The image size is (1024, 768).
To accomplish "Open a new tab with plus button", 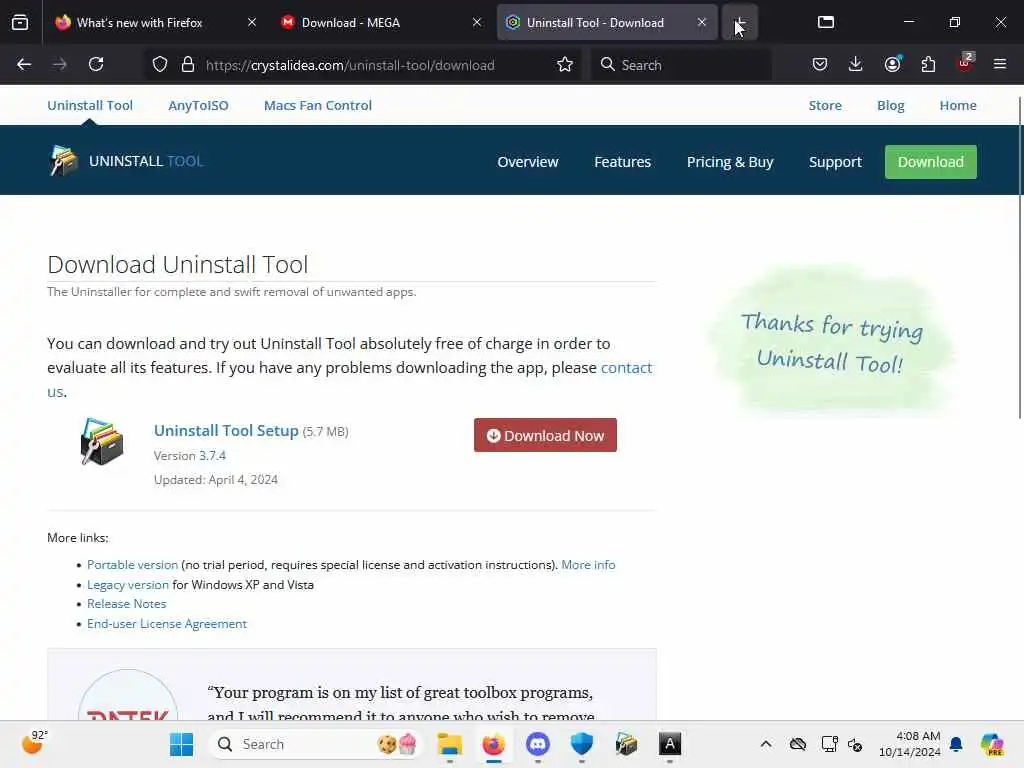I will coord(739,22).
